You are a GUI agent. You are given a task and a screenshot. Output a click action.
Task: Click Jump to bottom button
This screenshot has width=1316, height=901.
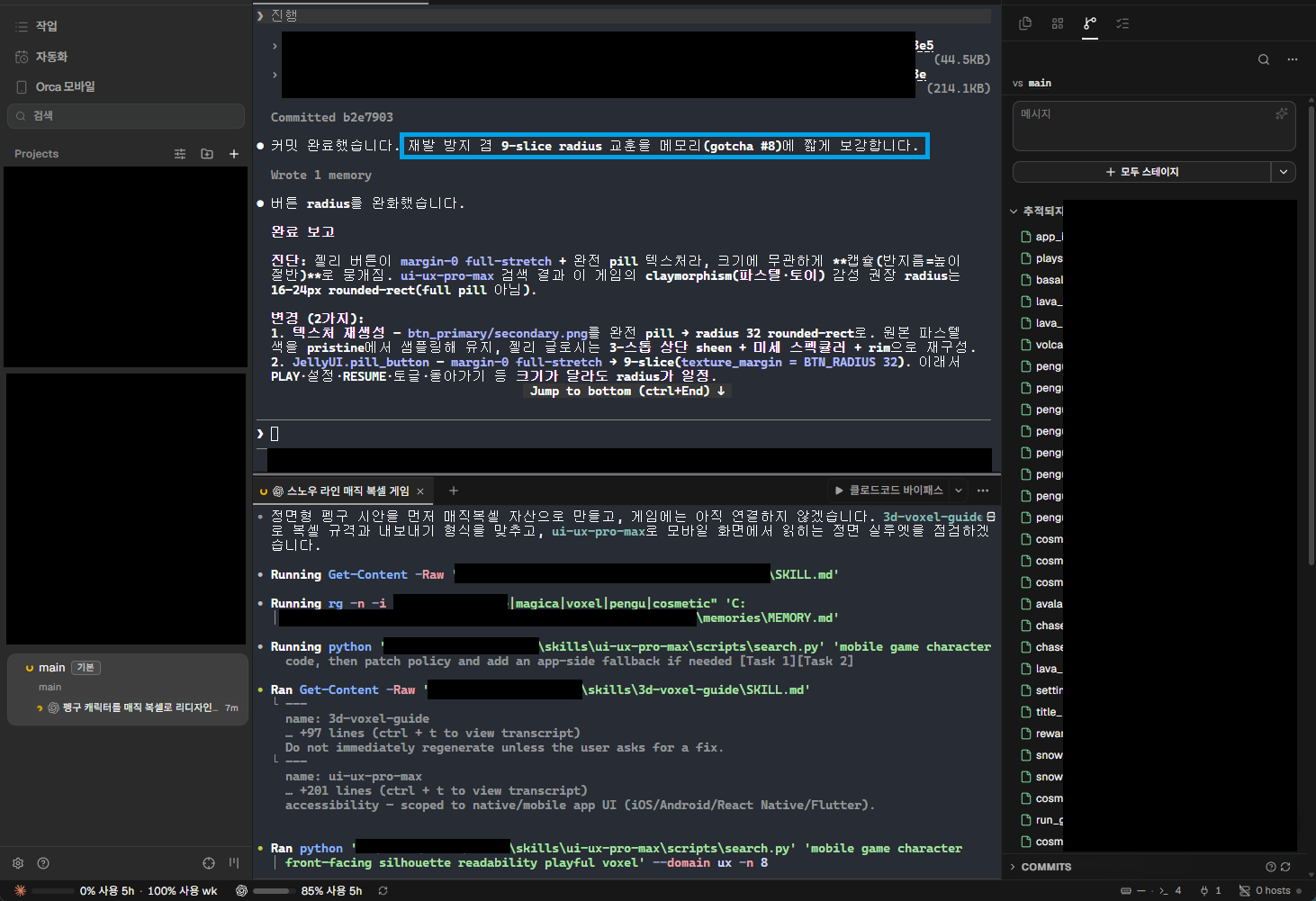pos(627,392)
